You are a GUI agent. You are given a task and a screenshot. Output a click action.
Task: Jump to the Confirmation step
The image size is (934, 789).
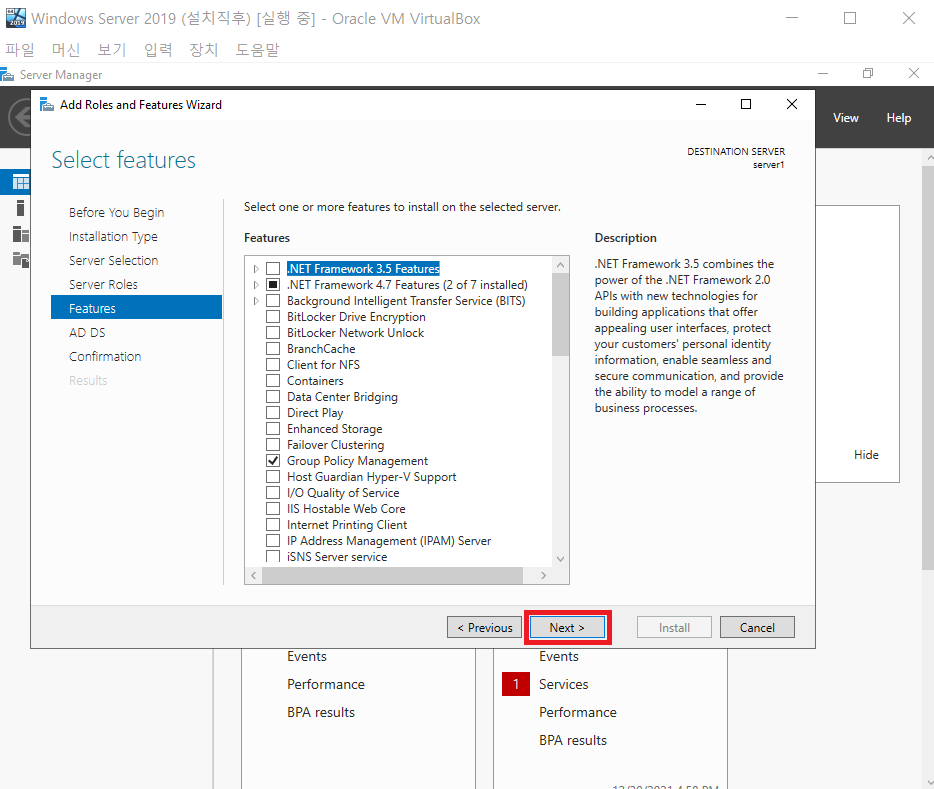(x=105, y=356)
